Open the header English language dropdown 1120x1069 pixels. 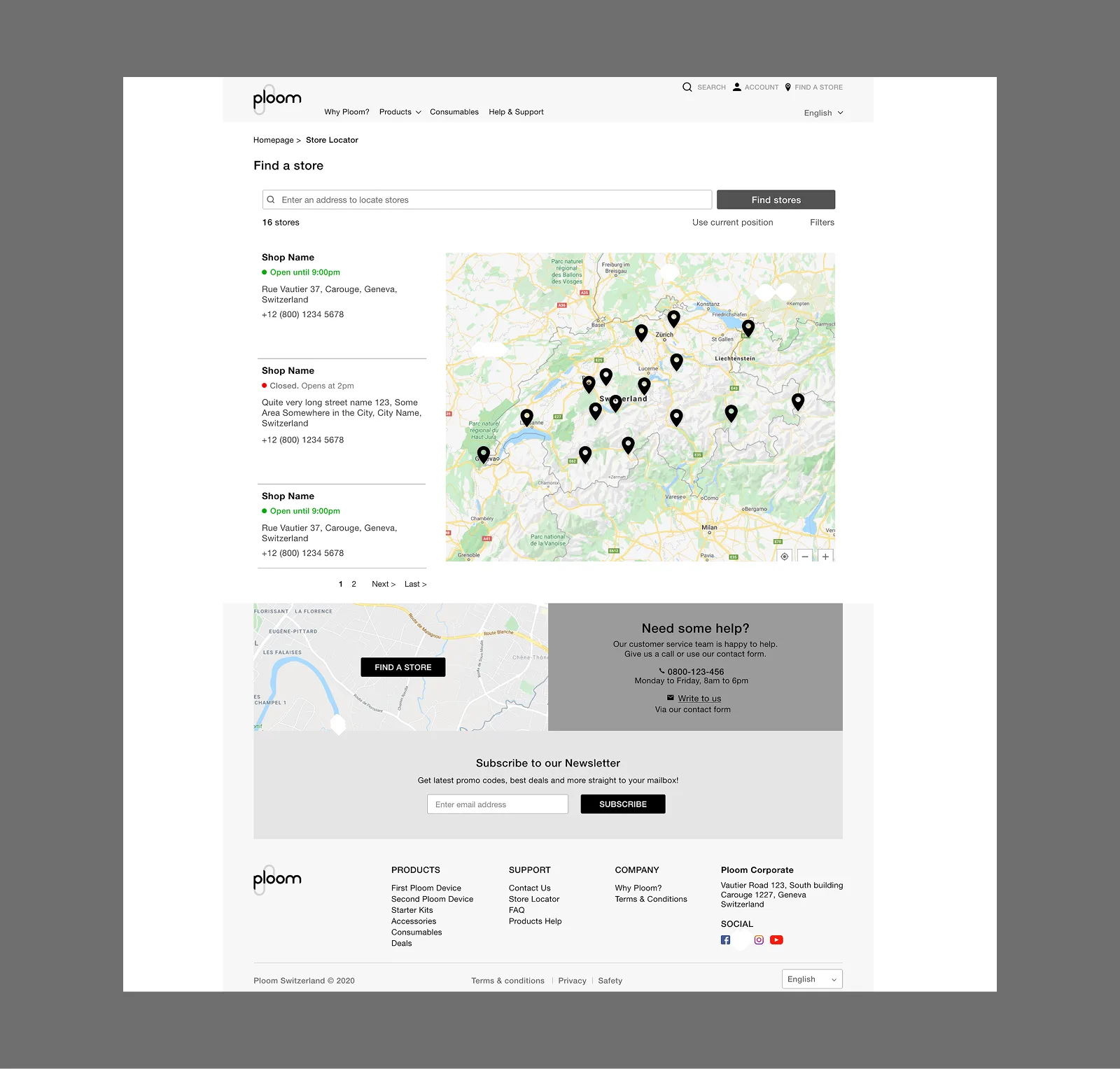[x=823, y=113]
